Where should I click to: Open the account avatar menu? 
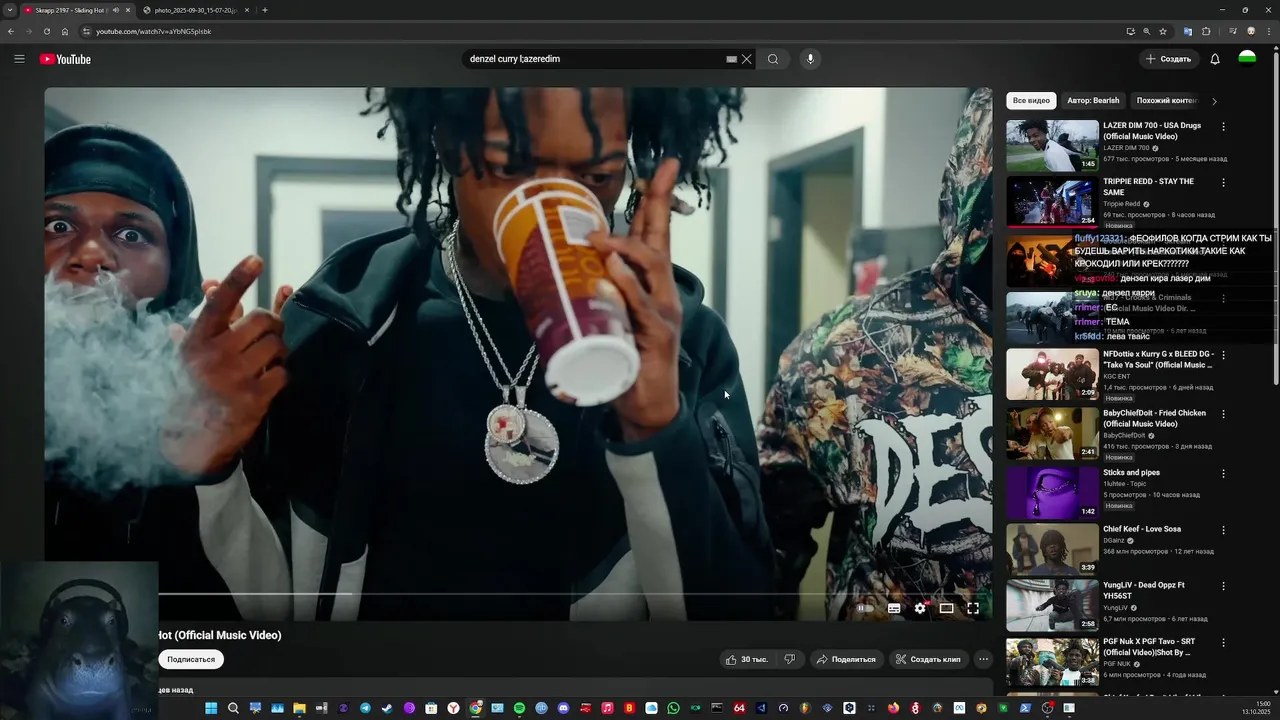(x=1247, y=59)
